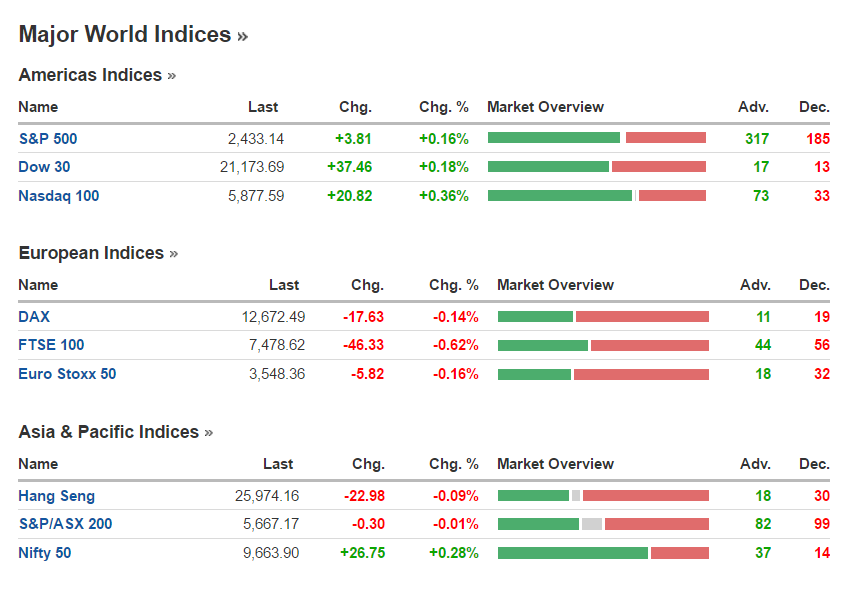
Task: Select the Nifty 50 index
Action: click(x=44, y=553)
